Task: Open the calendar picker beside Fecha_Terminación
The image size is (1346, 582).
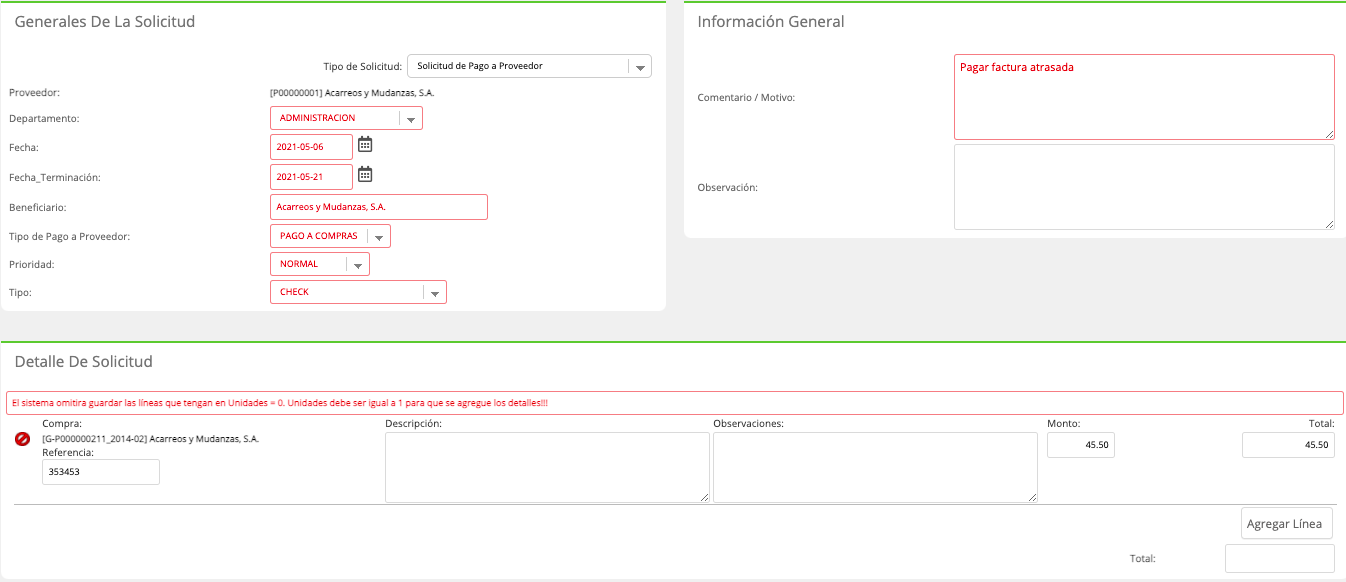Action: pos(365,175)
